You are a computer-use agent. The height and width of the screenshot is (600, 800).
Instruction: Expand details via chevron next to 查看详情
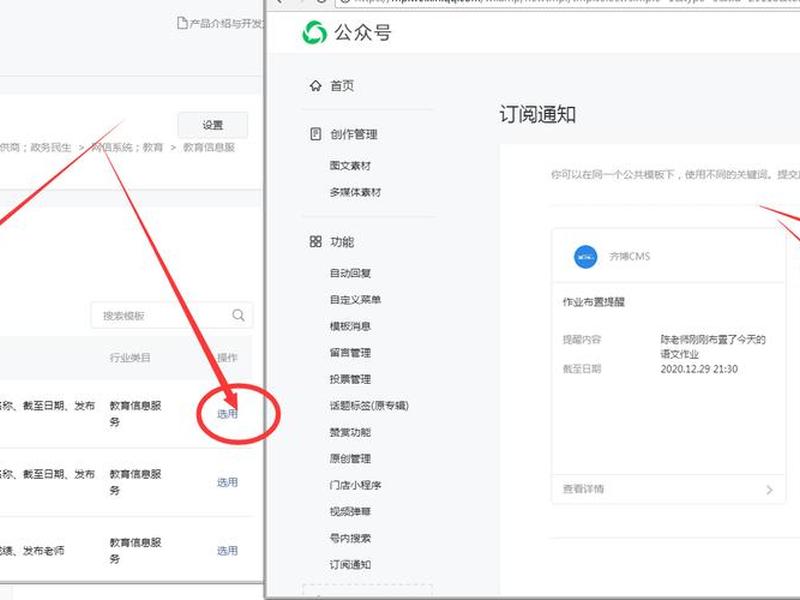tap(769, 490)
